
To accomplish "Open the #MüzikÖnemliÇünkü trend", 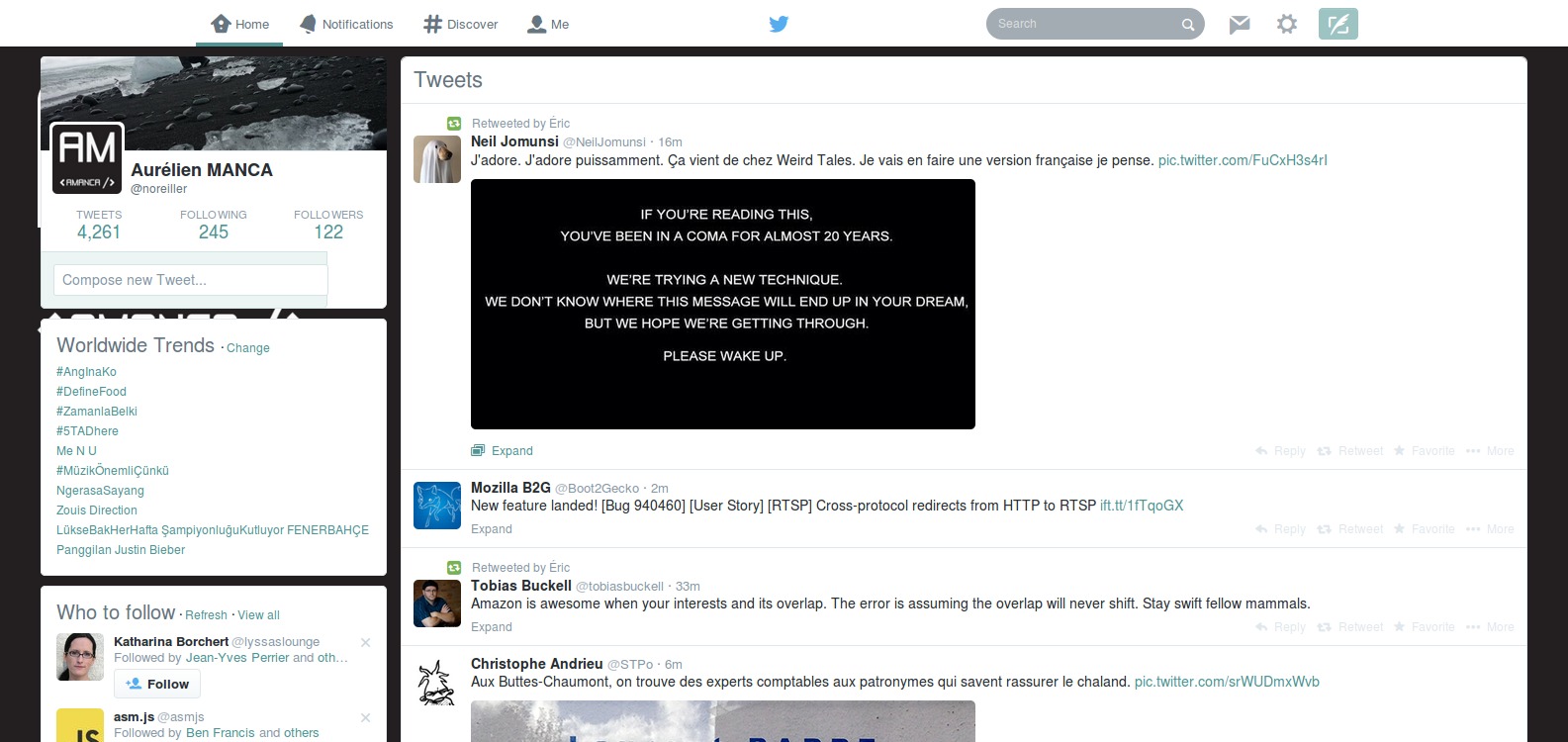I will click(113, 471).
